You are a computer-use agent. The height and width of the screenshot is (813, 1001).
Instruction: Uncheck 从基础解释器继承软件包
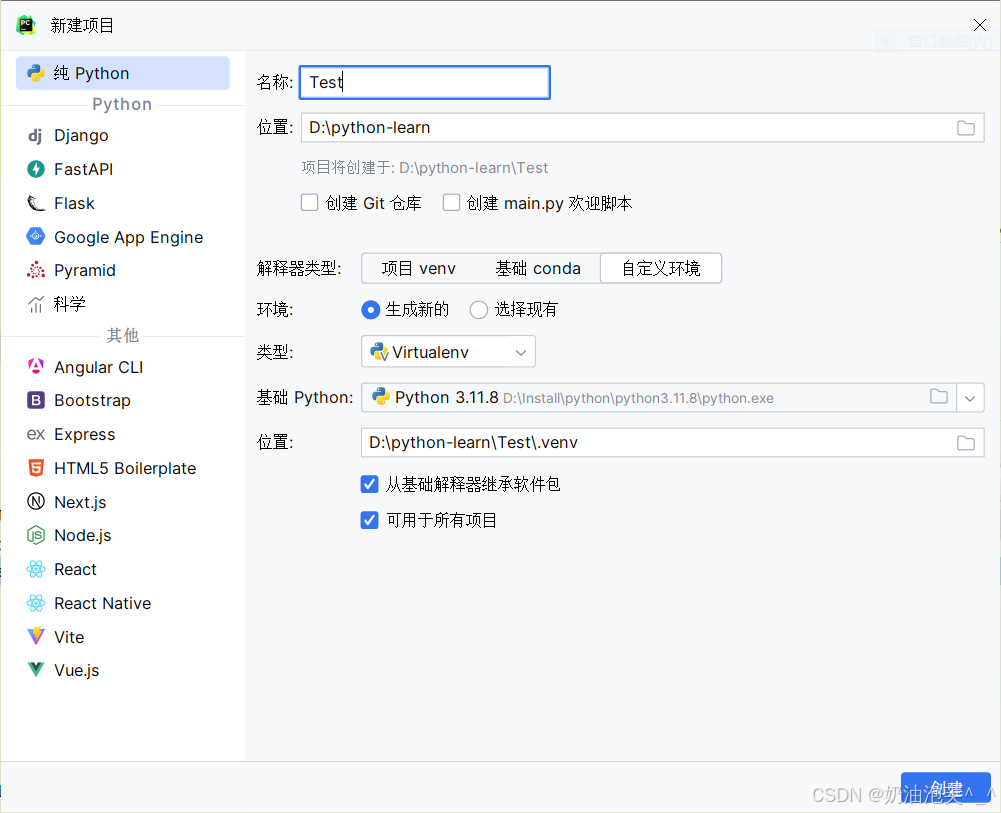pos(370,484)
